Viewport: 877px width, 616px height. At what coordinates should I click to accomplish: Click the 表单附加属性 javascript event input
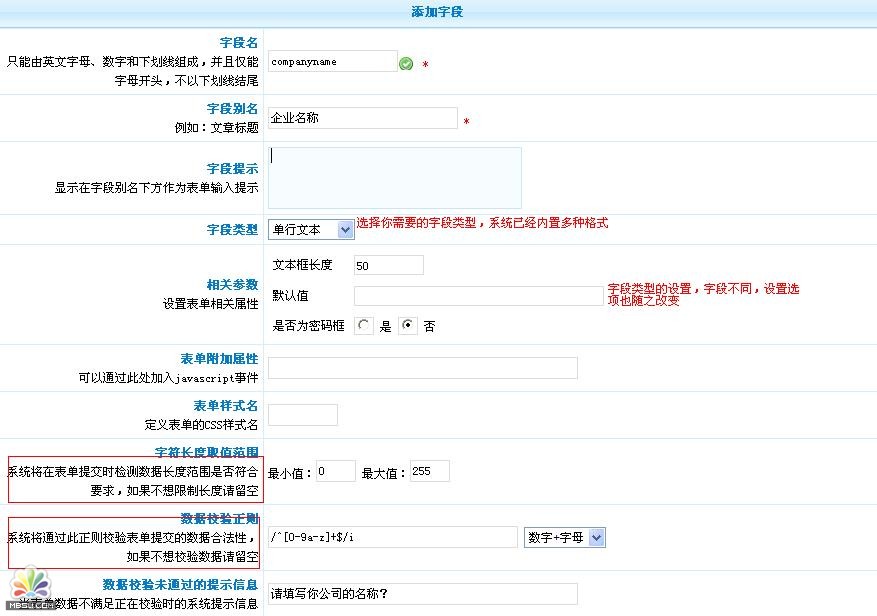pos(422,368)
